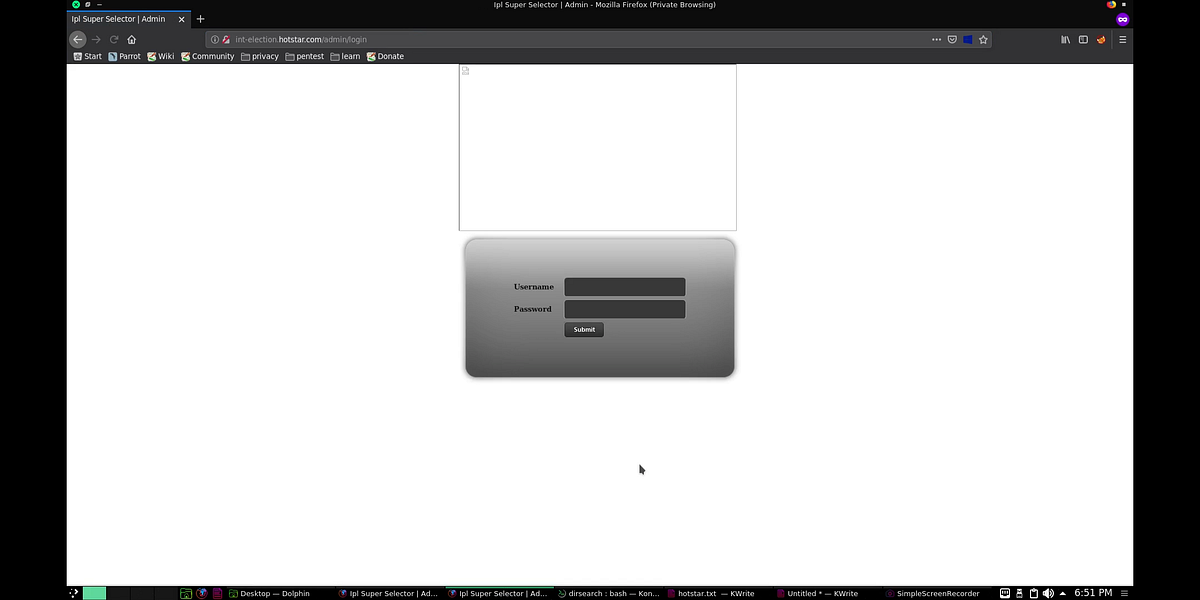Click the 6:51 PM clock
This screenshot has width=1200, height=600.
coord(1093,593)
